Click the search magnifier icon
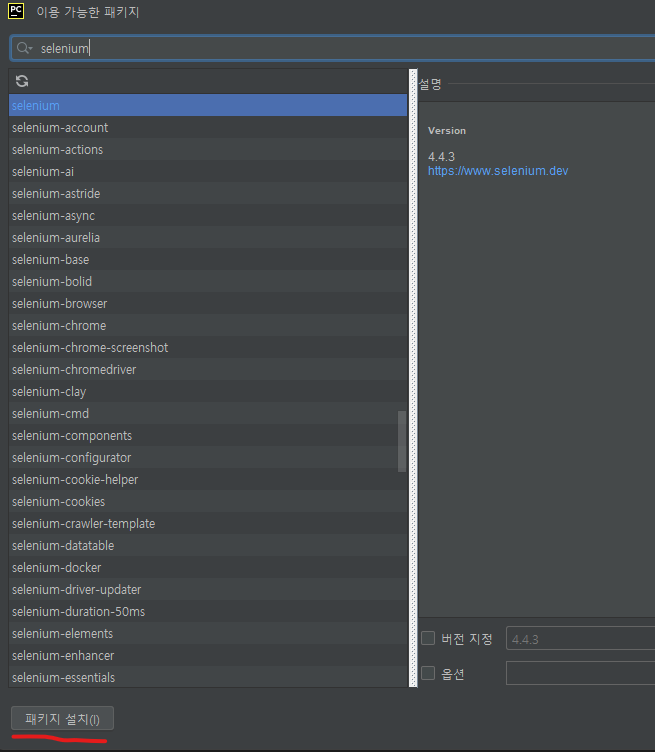This screenshot has width=655, height=752. coord(24,48)
